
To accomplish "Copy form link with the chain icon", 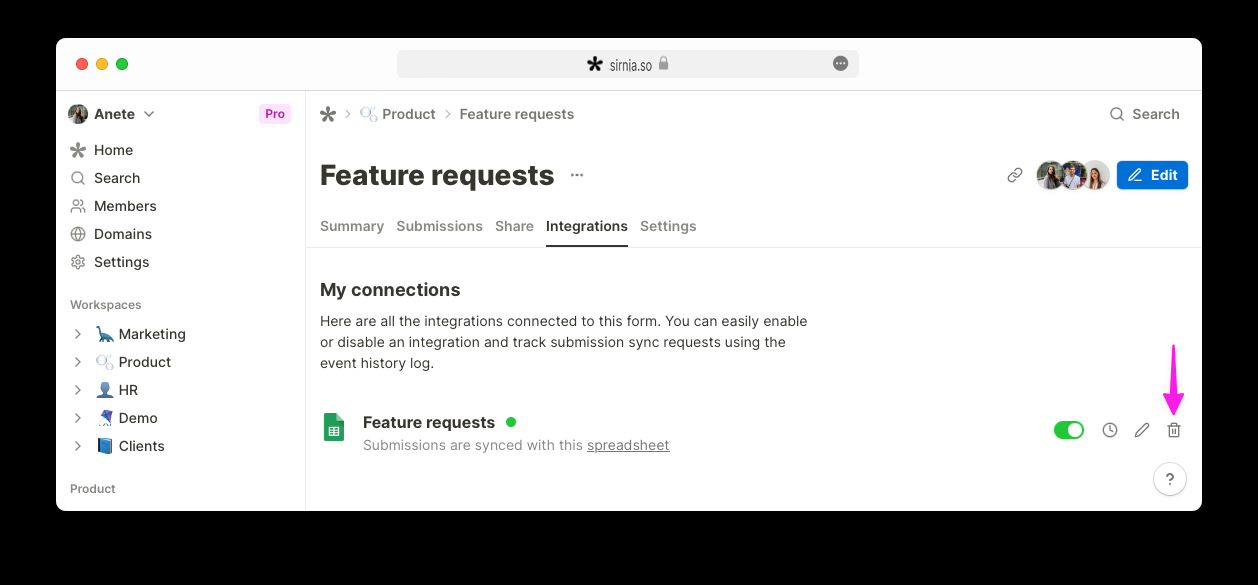I will pyautogui.click(x=1015, y=175).
